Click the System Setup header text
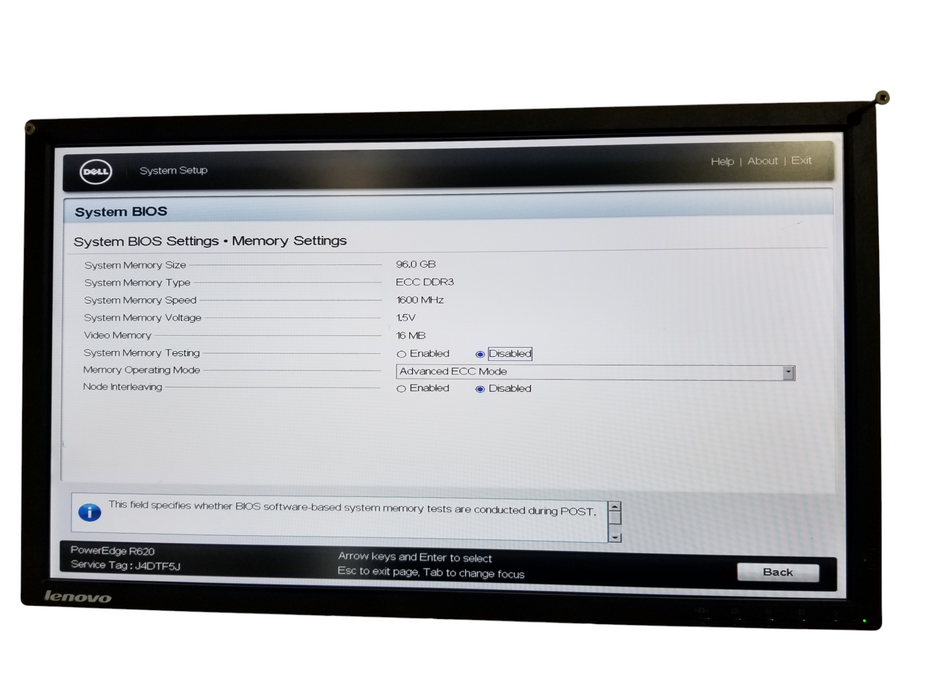Screen dimensions: 933x700 coord(174,170)
